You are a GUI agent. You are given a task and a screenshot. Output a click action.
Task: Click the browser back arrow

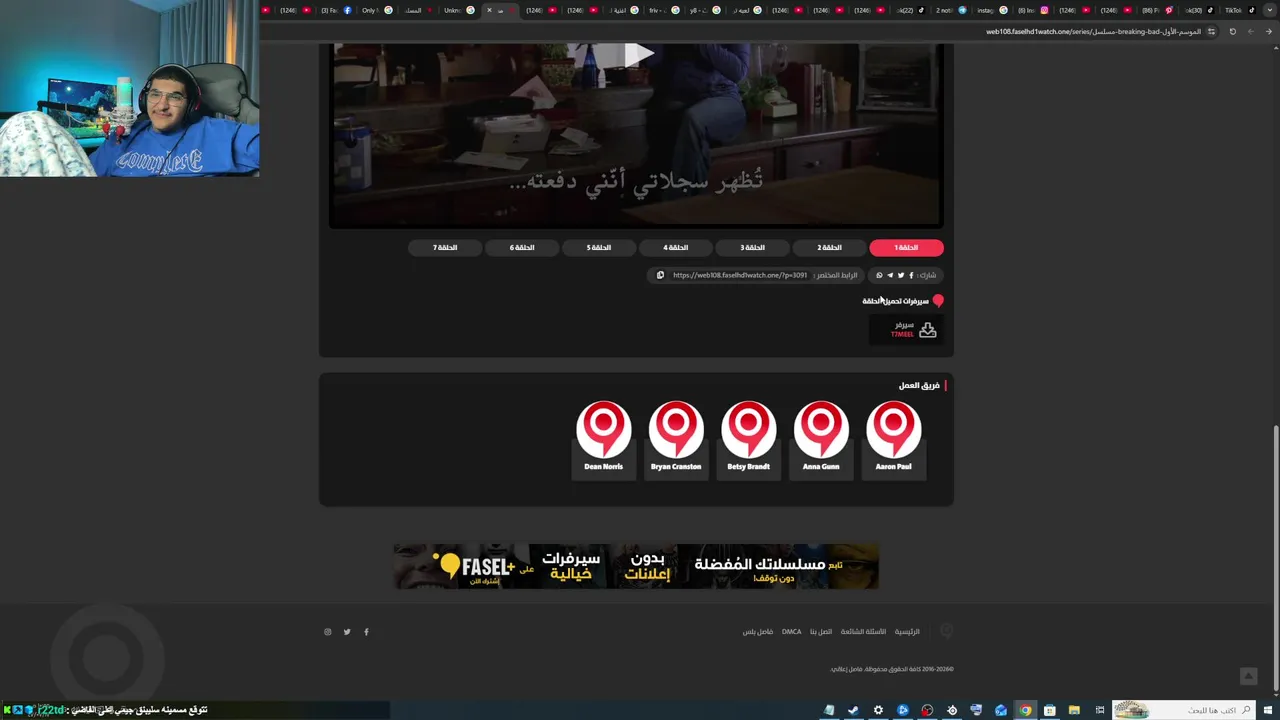1268,31
